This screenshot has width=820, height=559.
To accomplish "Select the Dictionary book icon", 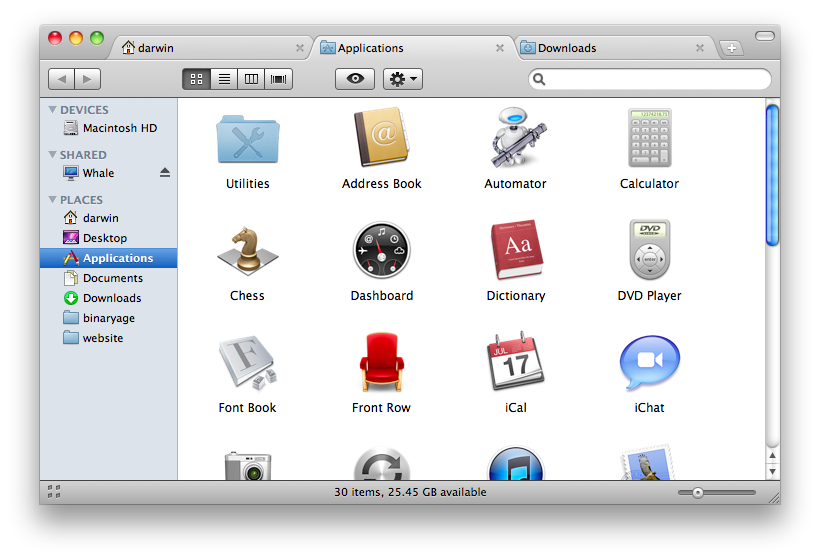I will coord(516,249).
